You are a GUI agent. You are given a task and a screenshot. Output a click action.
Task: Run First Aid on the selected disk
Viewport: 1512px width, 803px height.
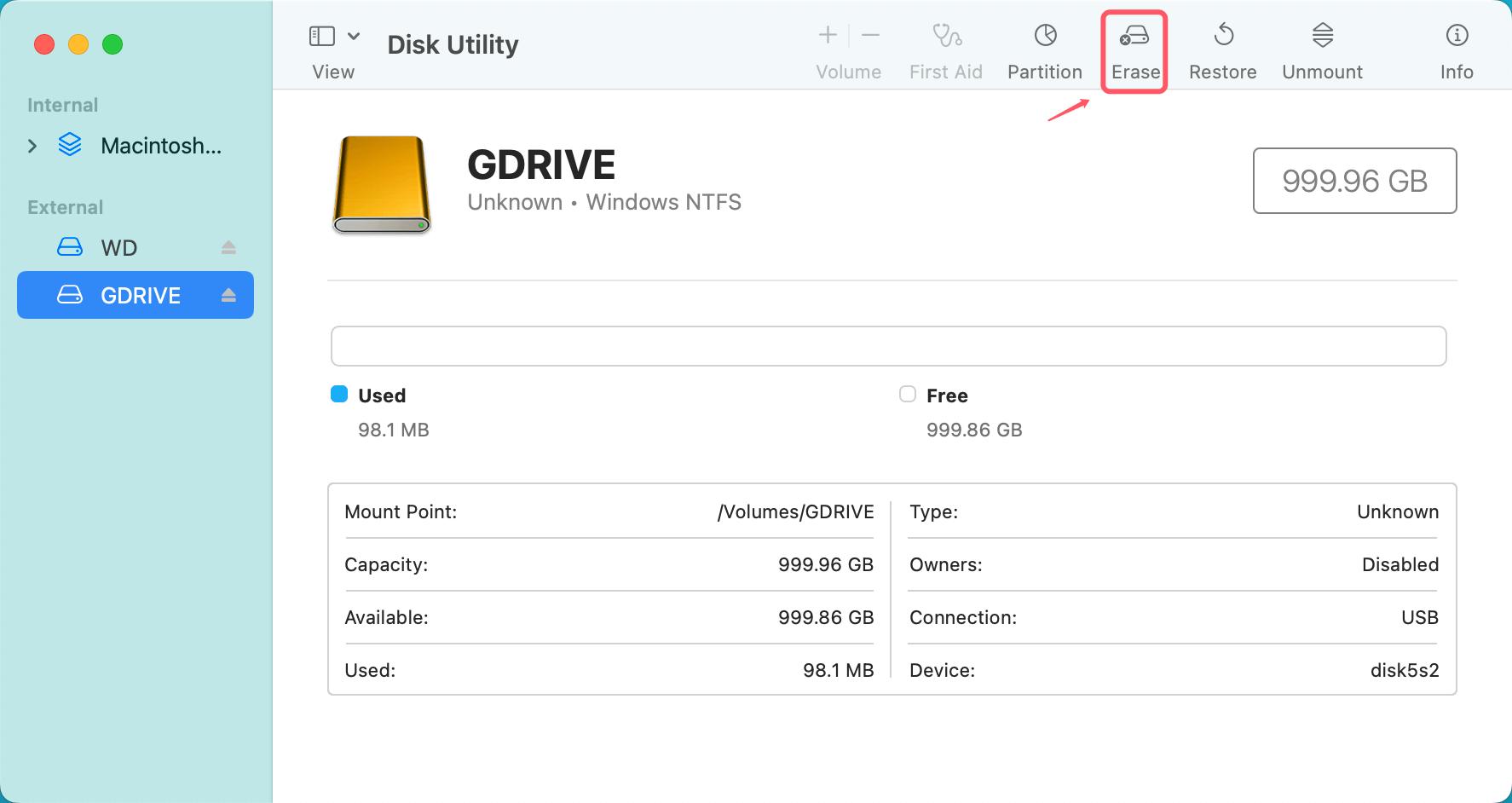point(946,47)
